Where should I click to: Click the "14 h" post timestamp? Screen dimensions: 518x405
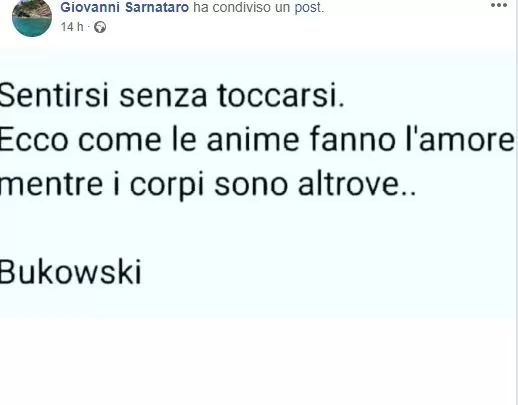point(72,27)
